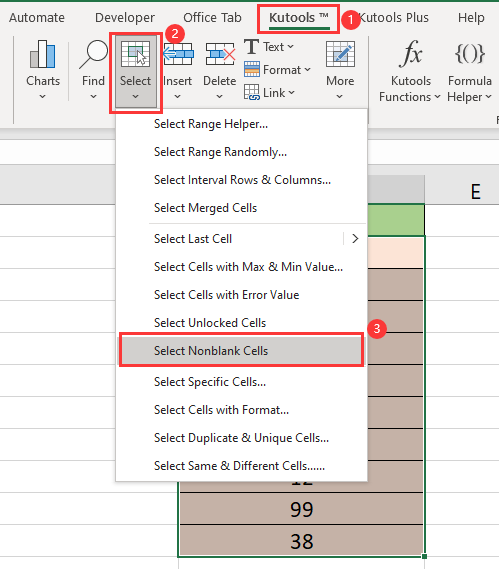Click the Find magnifier icon
Screen dimensions: 499x569
pyautogui.click(x=93, y=54)
